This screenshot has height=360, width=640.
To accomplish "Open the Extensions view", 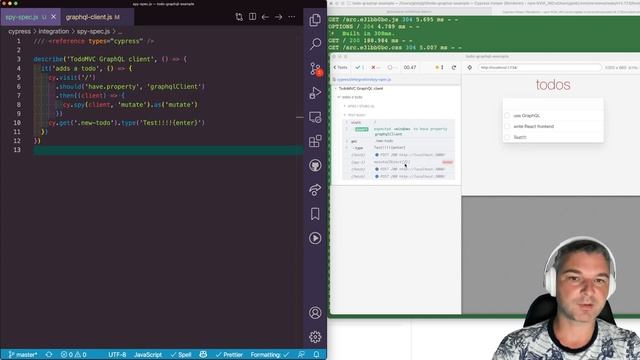I will coord(315,141).
